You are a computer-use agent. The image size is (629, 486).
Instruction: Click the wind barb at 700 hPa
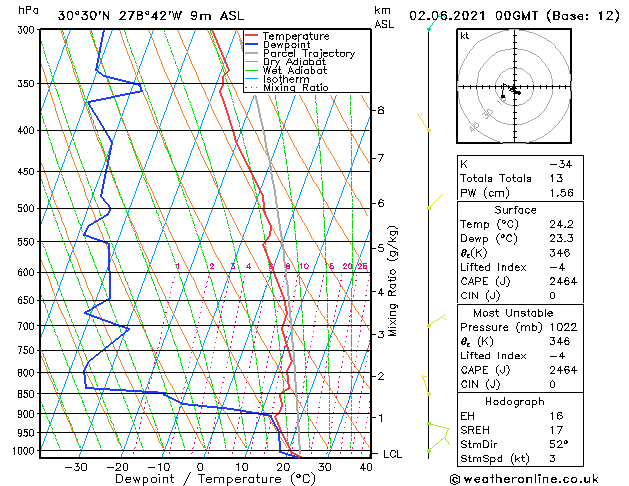pyautogui.click(x=436, y=320)
